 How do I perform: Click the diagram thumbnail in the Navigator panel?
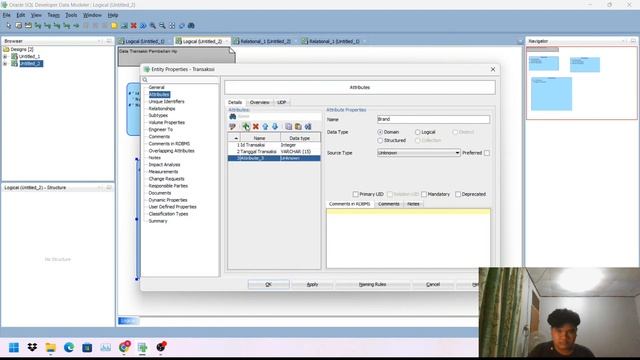[x=582, y=83]
